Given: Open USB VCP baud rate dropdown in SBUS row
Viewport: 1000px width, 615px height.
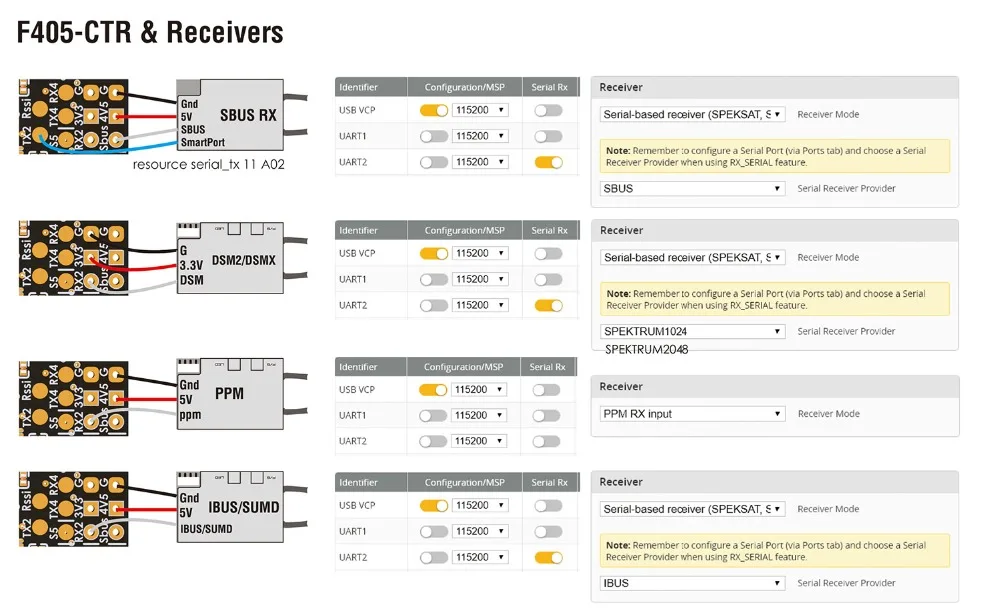Looking at the screenshot, I should [480, 110].
